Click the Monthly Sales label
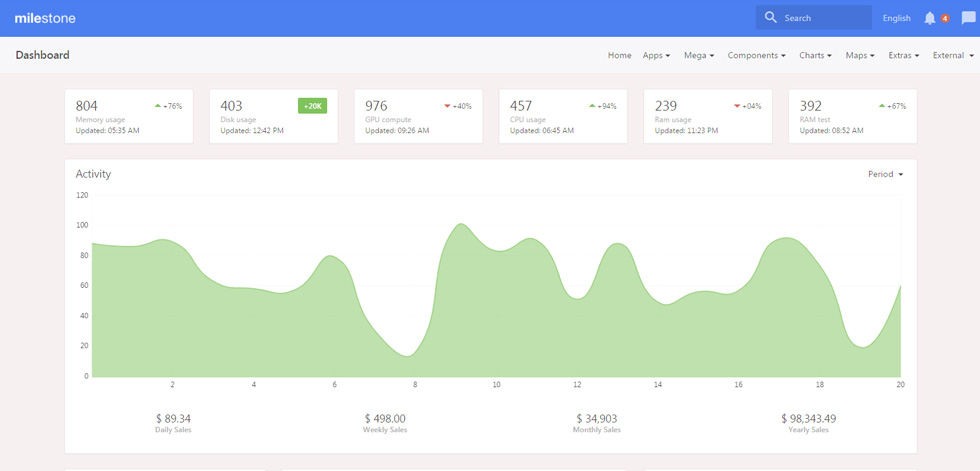 pos(597,430)
